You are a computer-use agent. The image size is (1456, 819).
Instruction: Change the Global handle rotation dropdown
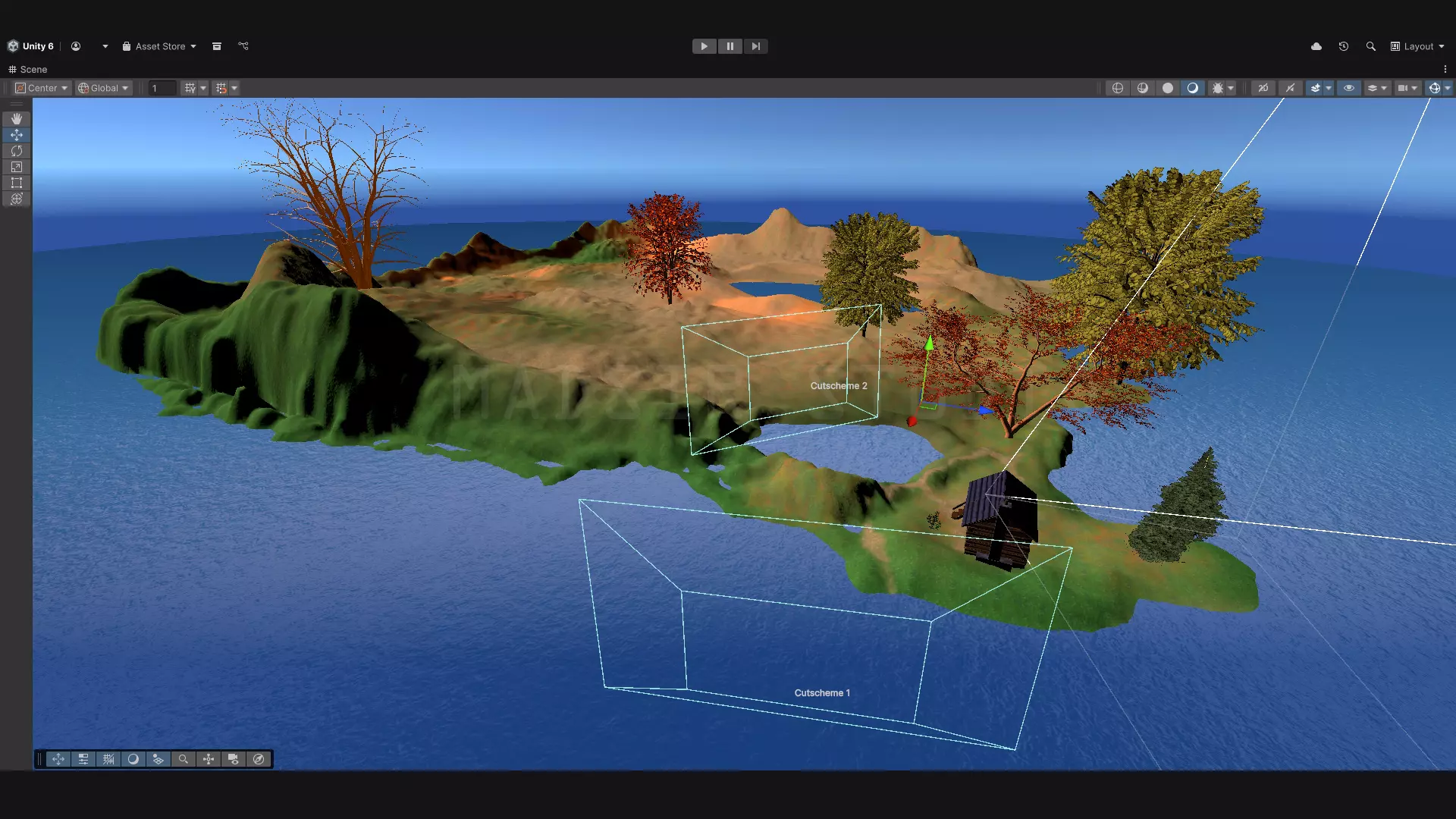[x=104, y=88]
